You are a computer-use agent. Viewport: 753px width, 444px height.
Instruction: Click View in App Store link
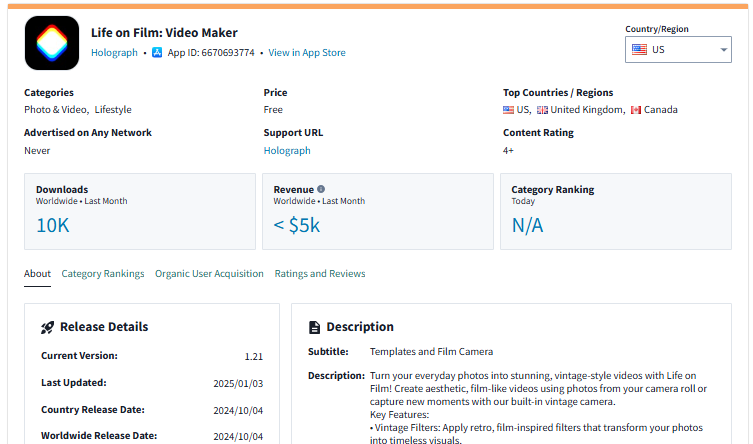(x=306, y=53)
